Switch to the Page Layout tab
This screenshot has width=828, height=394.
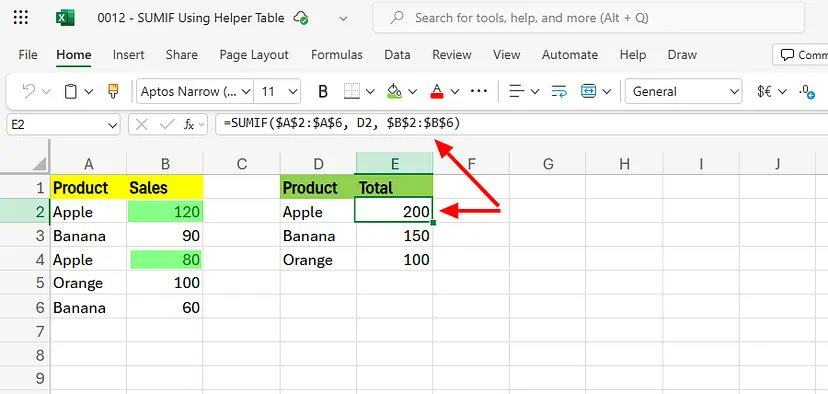tap(254, 55)
